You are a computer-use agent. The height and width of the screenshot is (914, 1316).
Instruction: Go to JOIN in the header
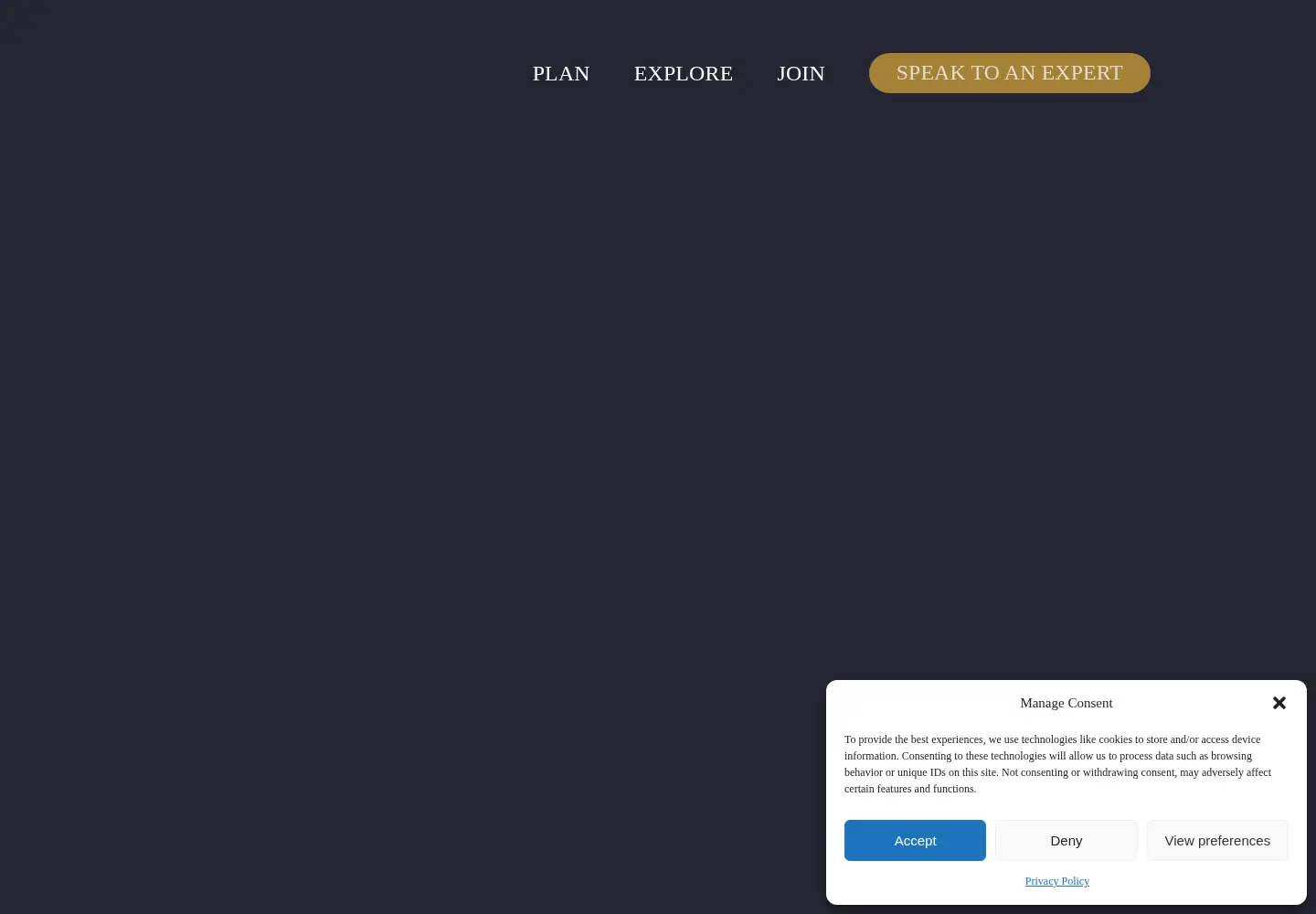pos(801,73)
